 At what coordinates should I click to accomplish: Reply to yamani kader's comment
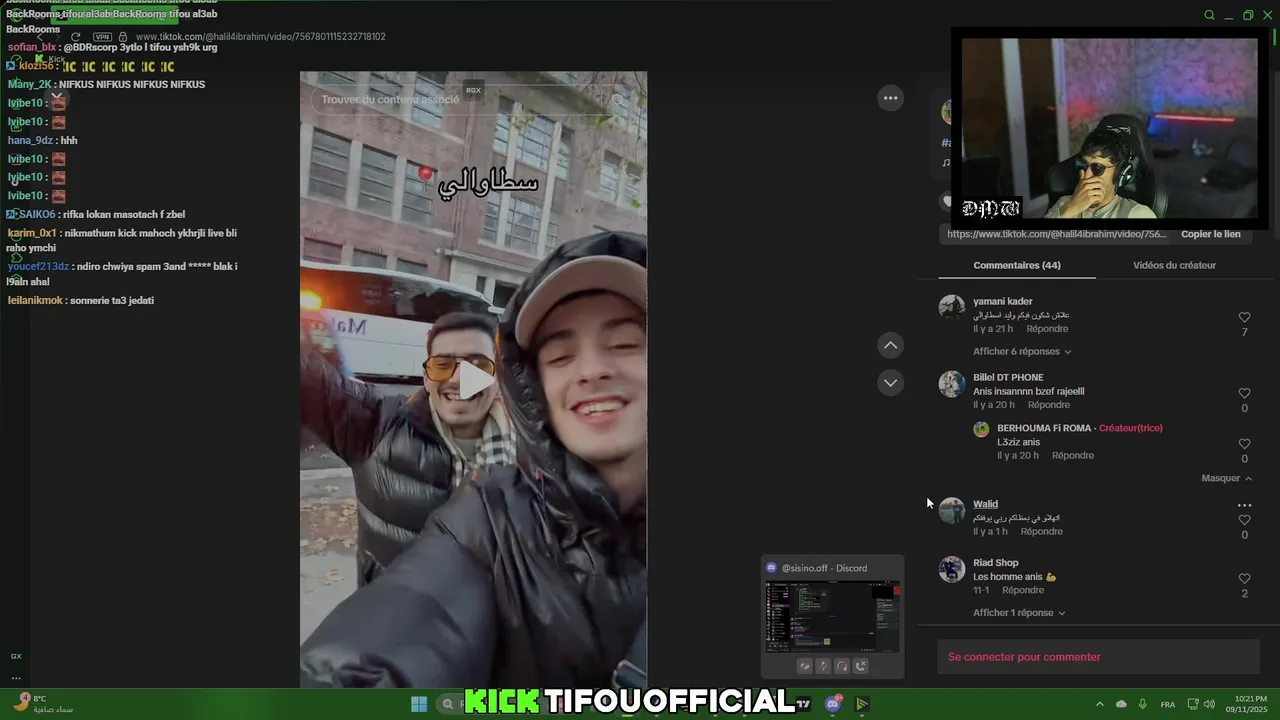1047,329
